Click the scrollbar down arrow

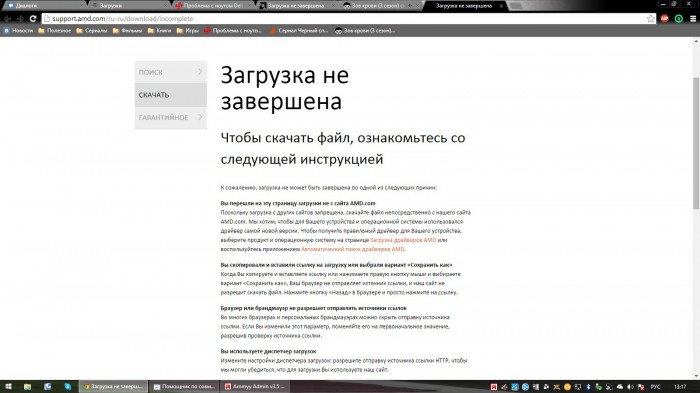pos(696,376)
